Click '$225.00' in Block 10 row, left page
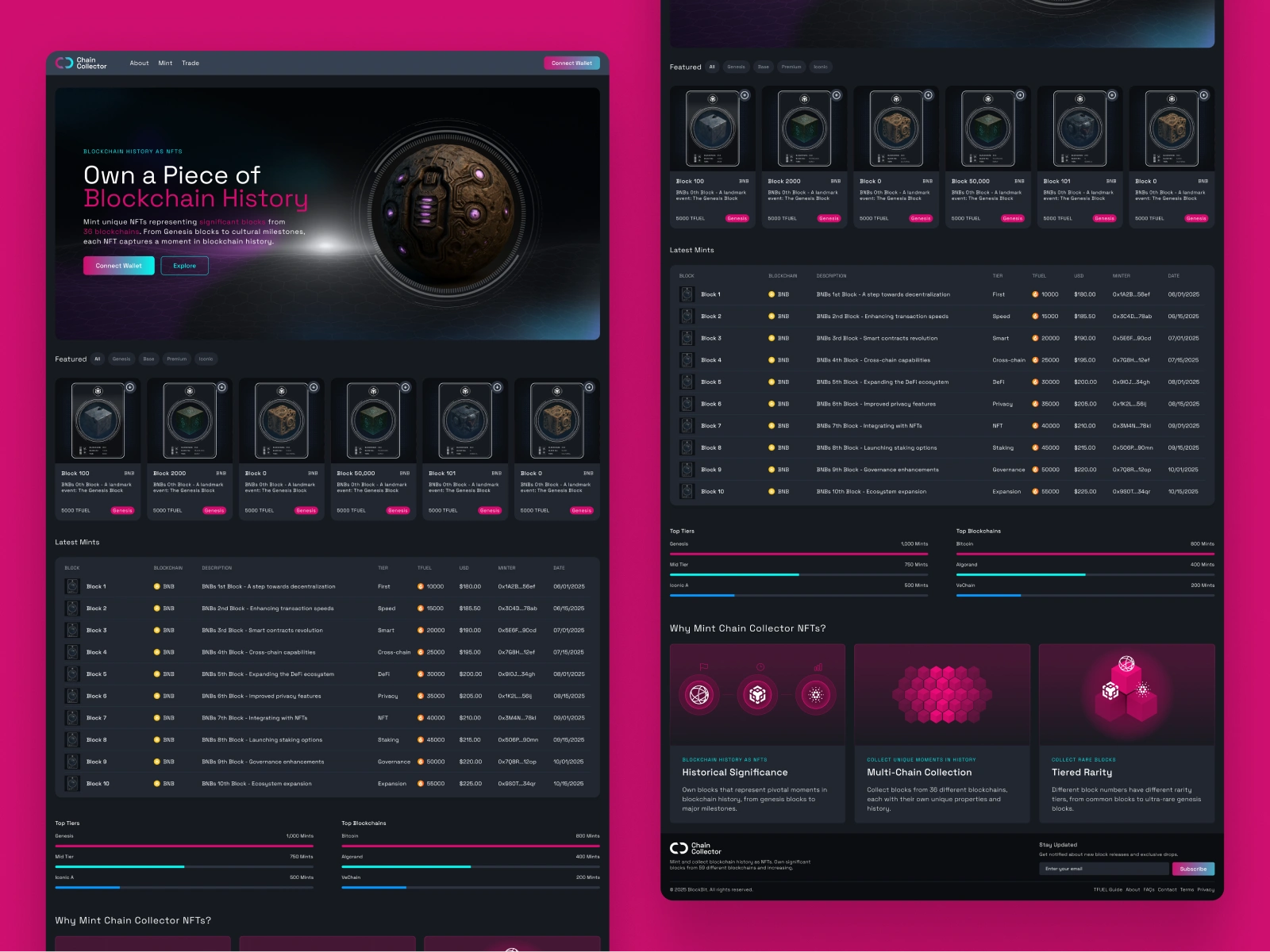 470,784
